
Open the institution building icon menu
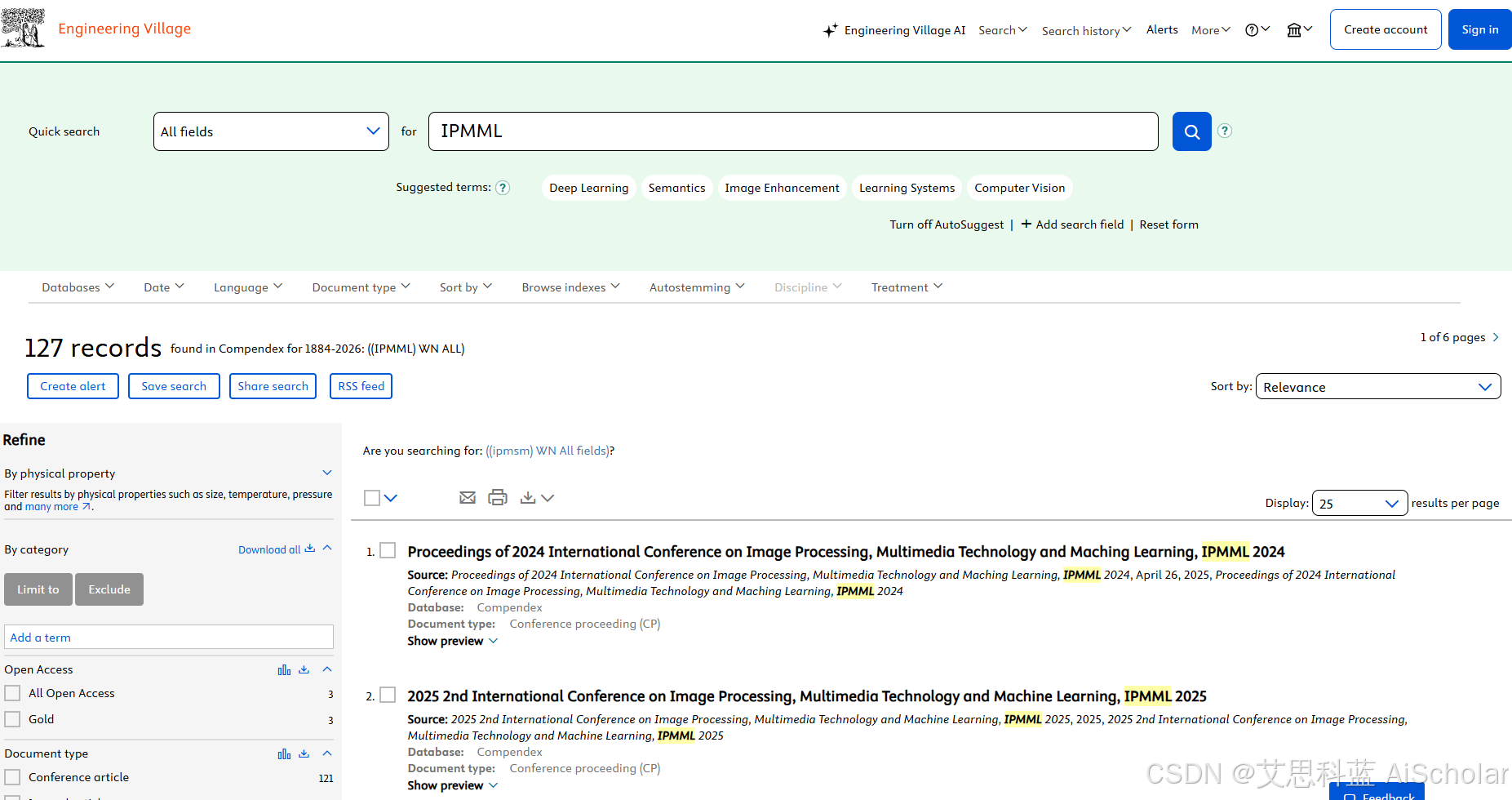1299,30
